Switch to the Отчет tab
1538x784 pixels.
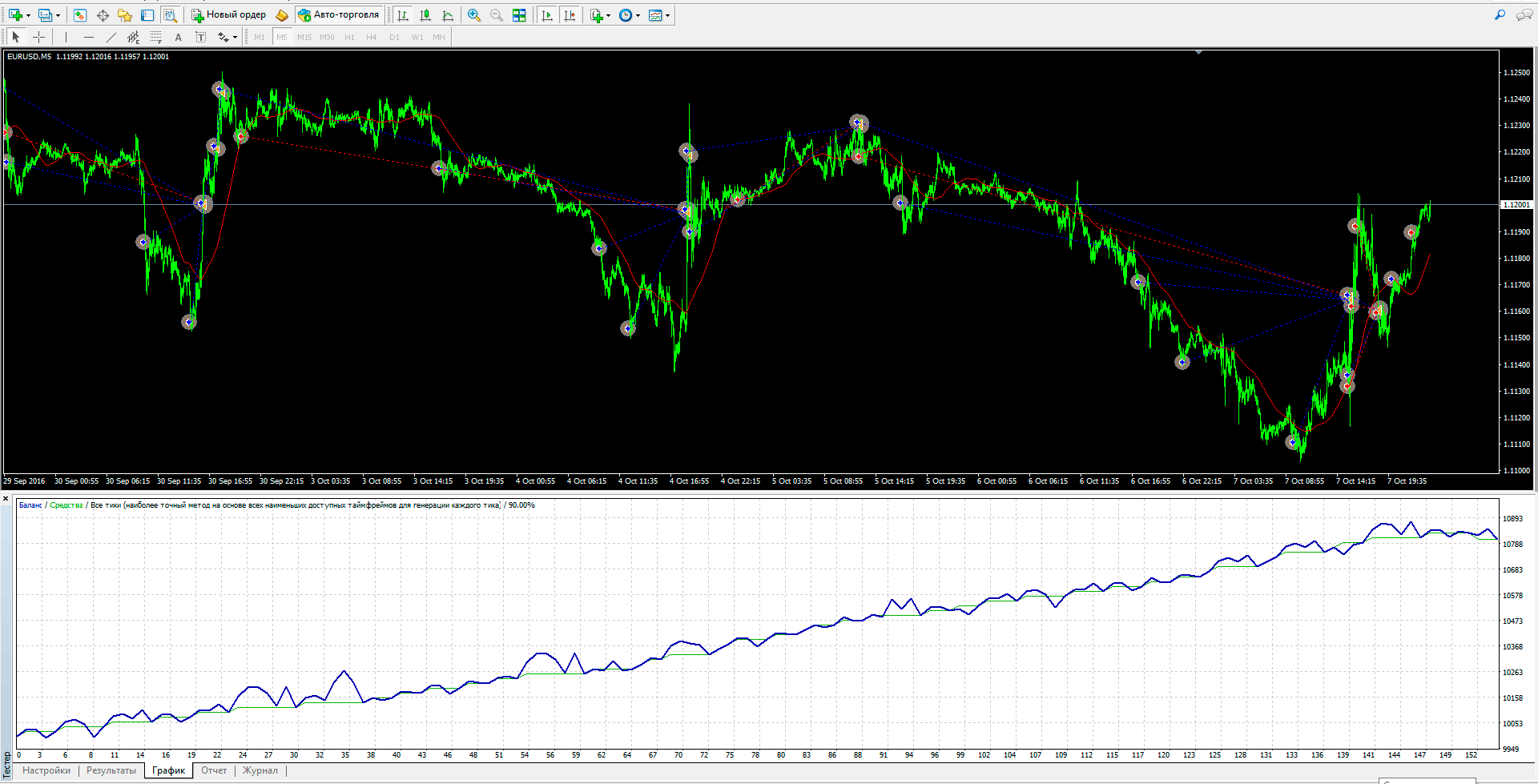tap(214, 770)
